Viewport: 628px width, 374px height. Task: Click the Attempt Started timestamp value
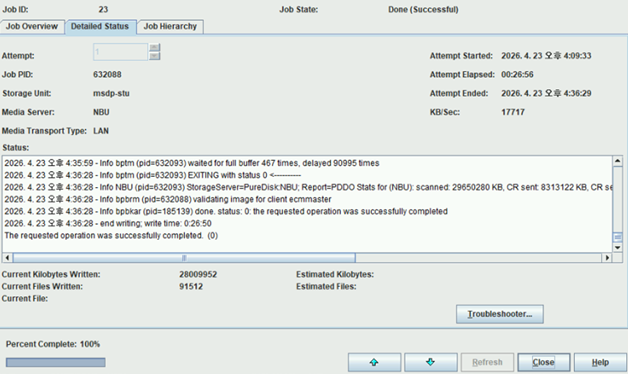[x=546, y=56]
